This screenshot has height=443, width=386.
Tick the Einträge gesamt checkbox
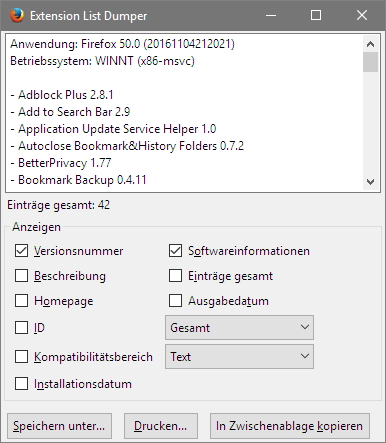175,276
